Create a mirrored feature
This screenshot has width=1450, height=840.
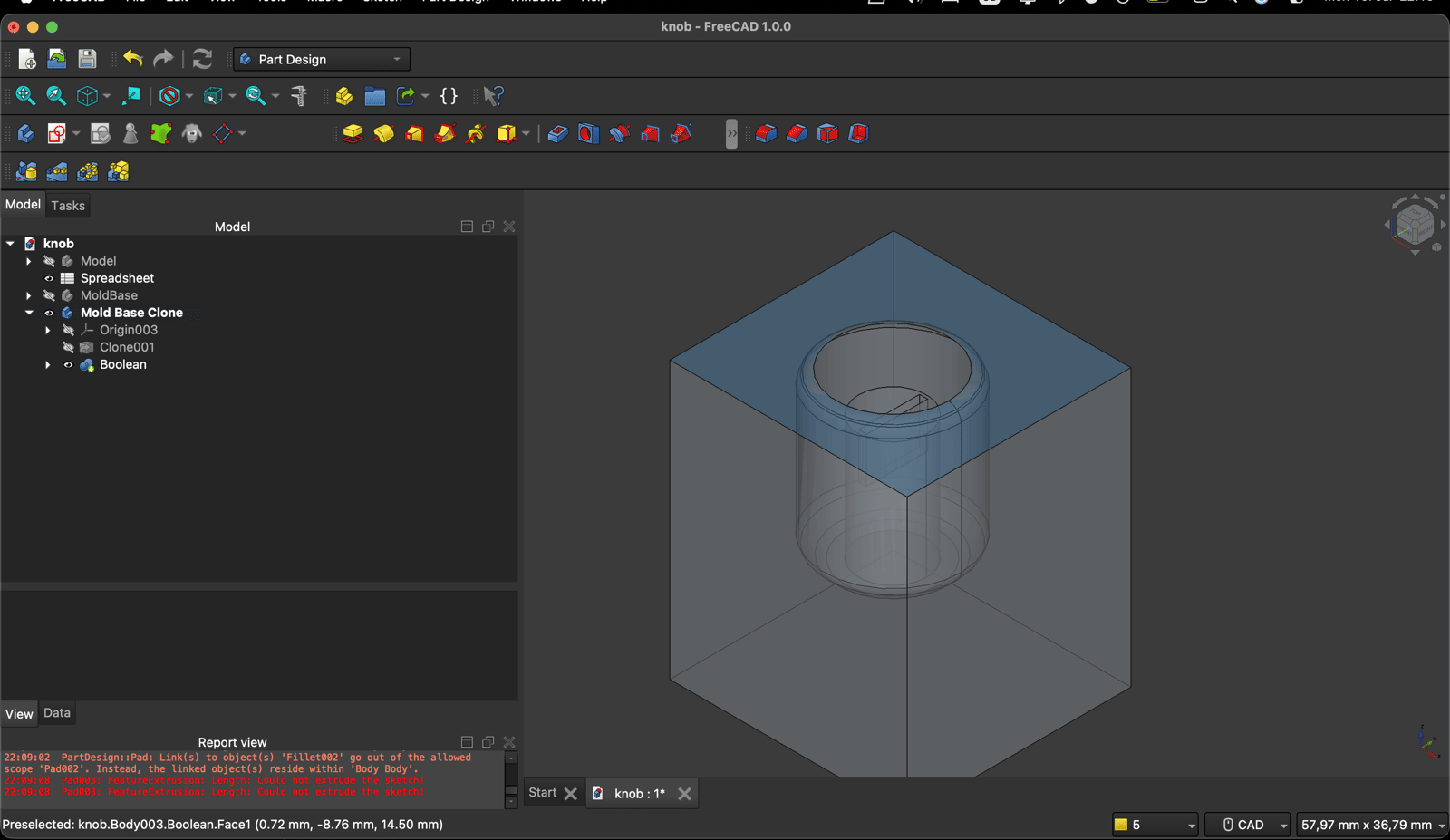tap(26, 171)
